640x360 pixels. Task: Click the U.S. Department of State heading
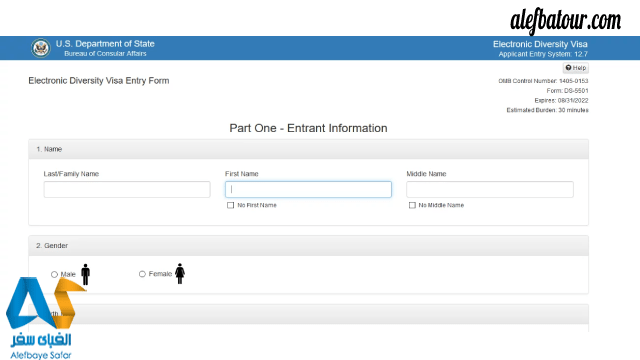pyautogui.click(x=105, y=44)
